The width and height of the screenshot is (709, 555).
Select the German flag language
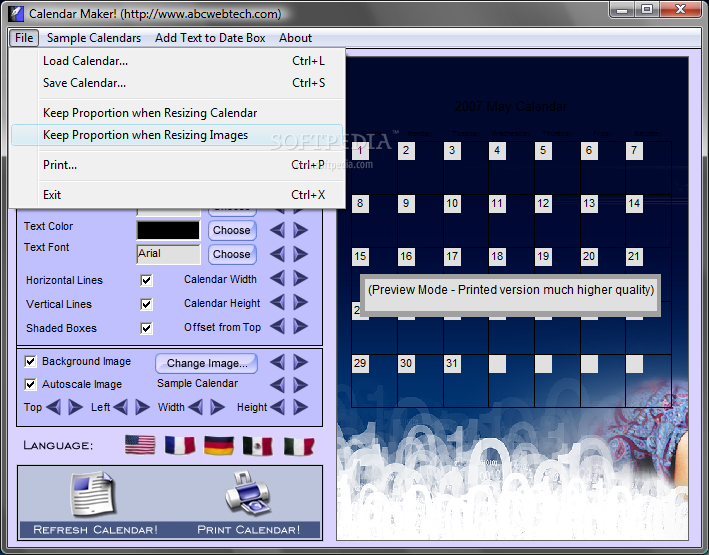[x=219, y=445]
